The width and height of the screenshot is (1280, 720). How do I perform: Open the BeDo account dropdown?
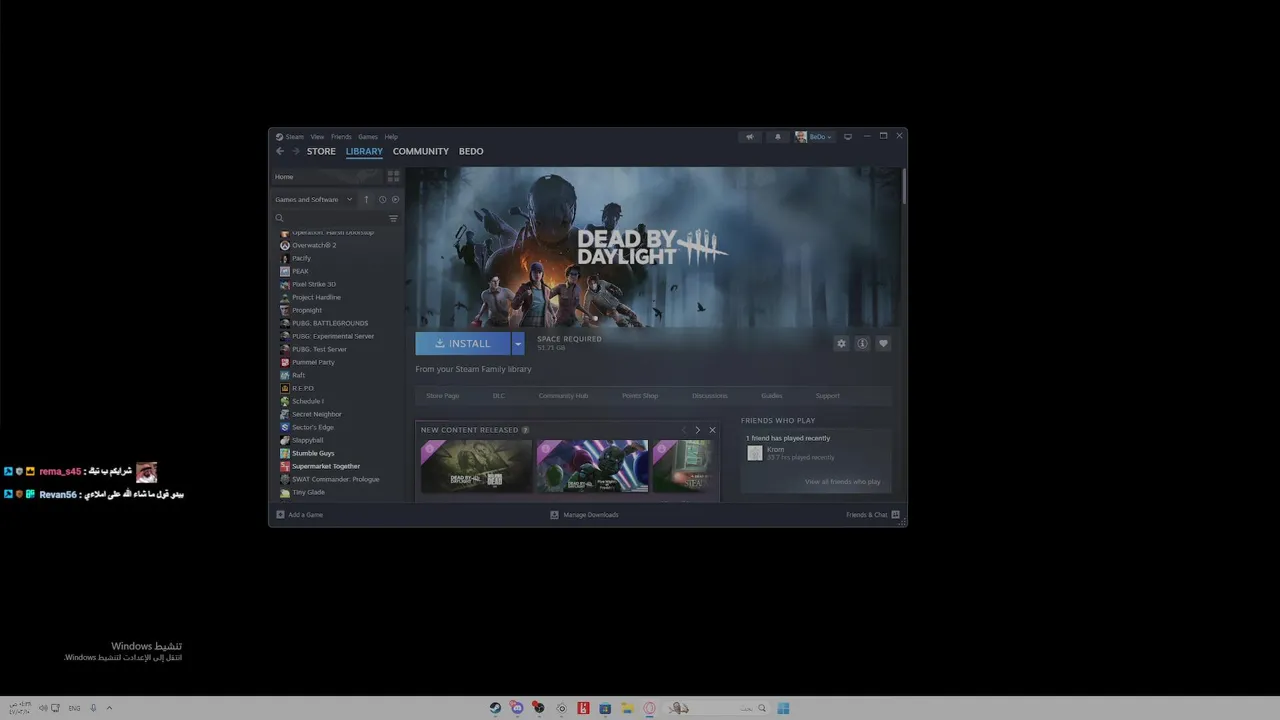[814, 137]
